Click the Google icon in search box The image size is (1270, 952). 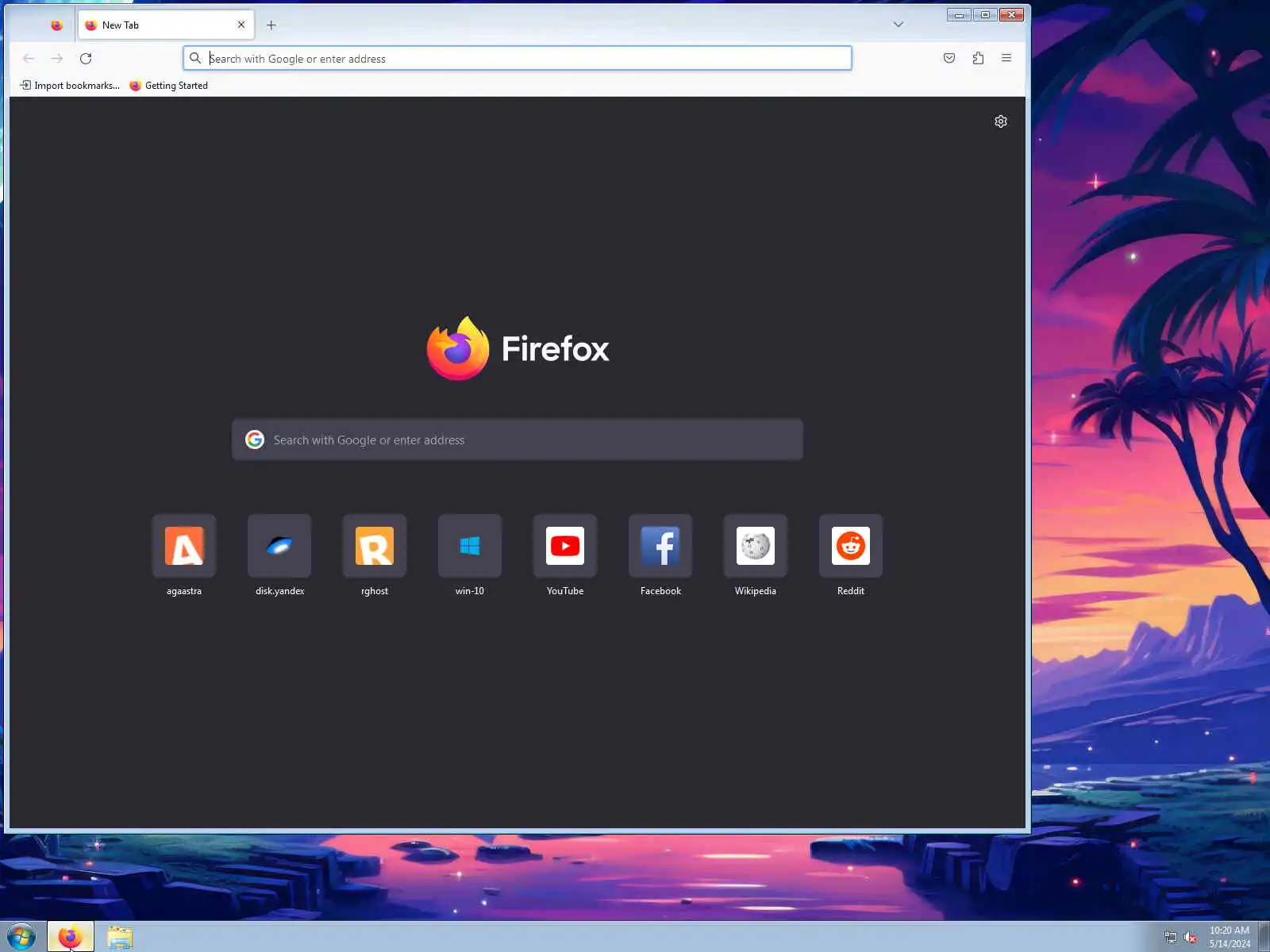(255, 440)
